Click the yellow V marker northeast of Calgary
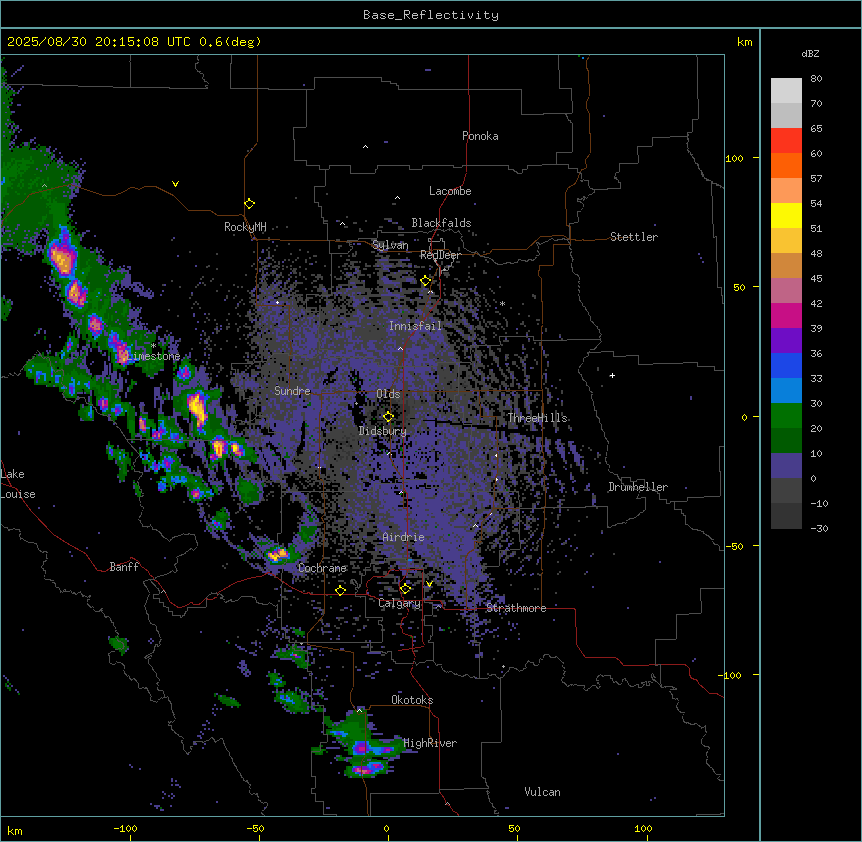 [x=429, y=584]
